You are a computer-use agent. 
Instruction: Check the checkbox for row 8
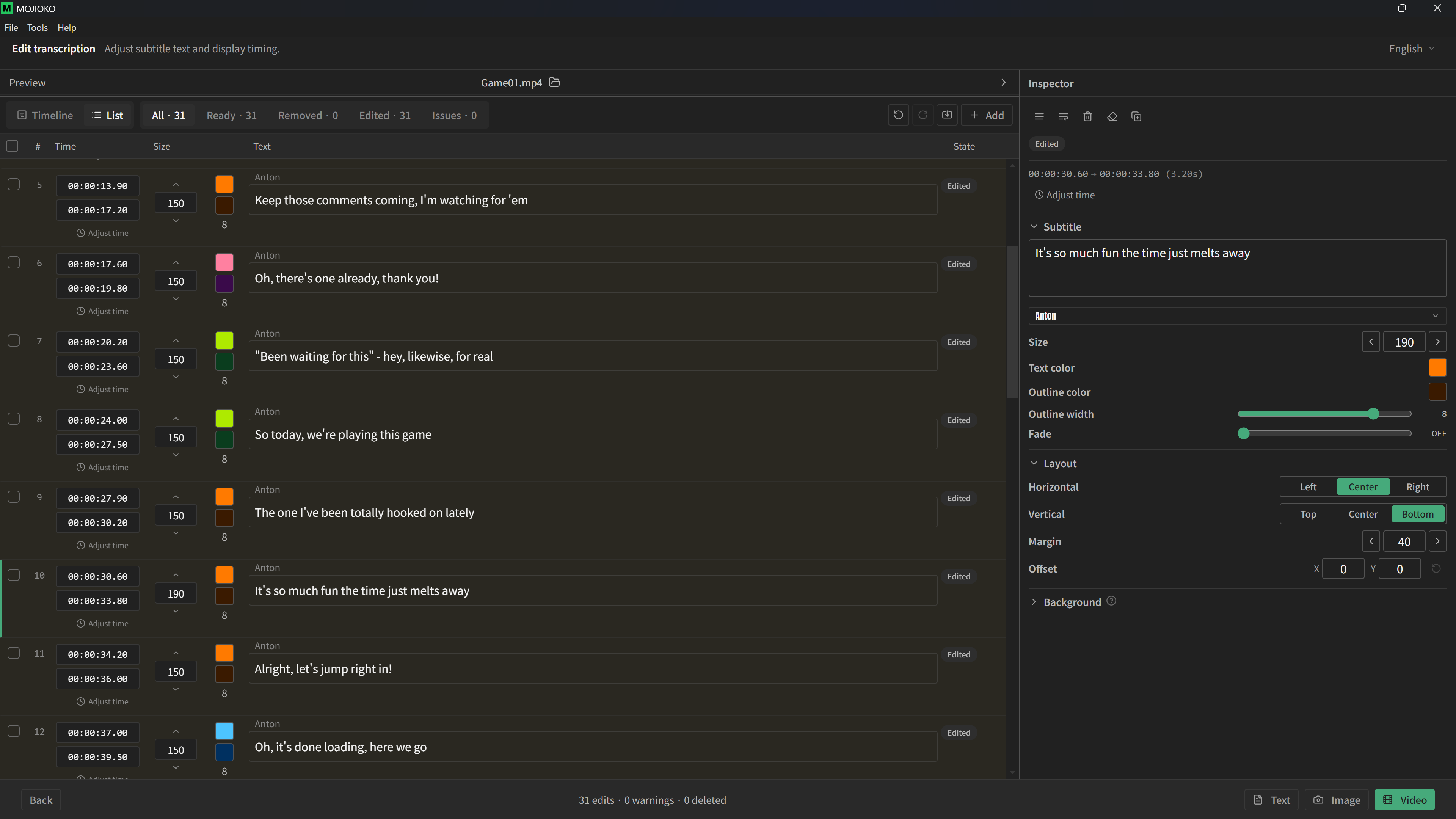tap(14, 419)
